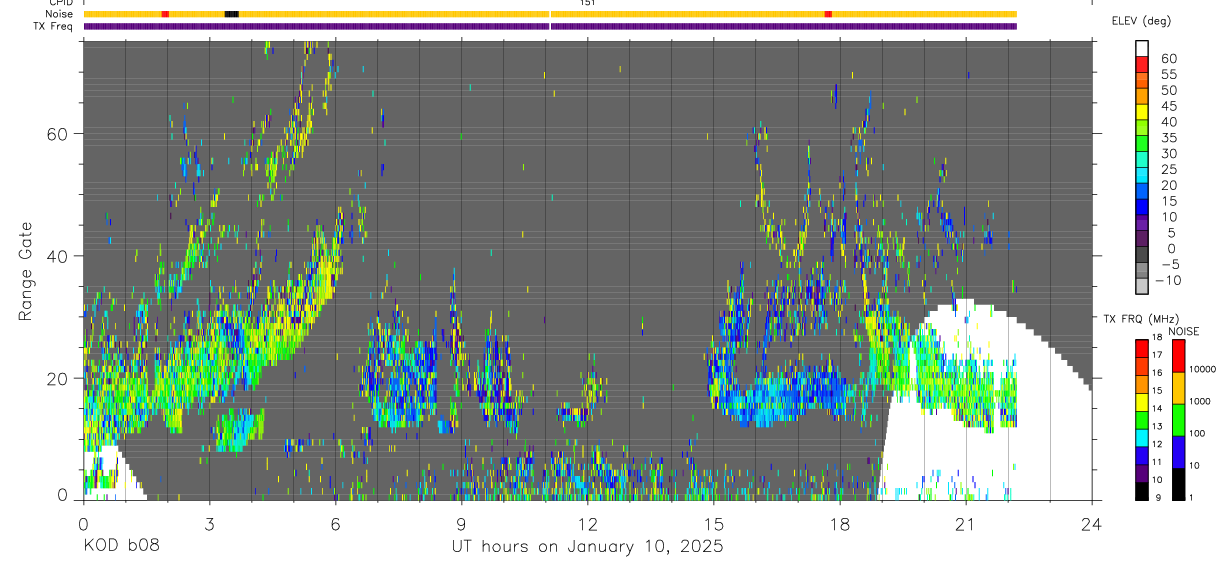This screenshot has width=1228, height=567.
Task: Click the cyan segment of TX FRQ colorbar
Action: click(1141, 438)
